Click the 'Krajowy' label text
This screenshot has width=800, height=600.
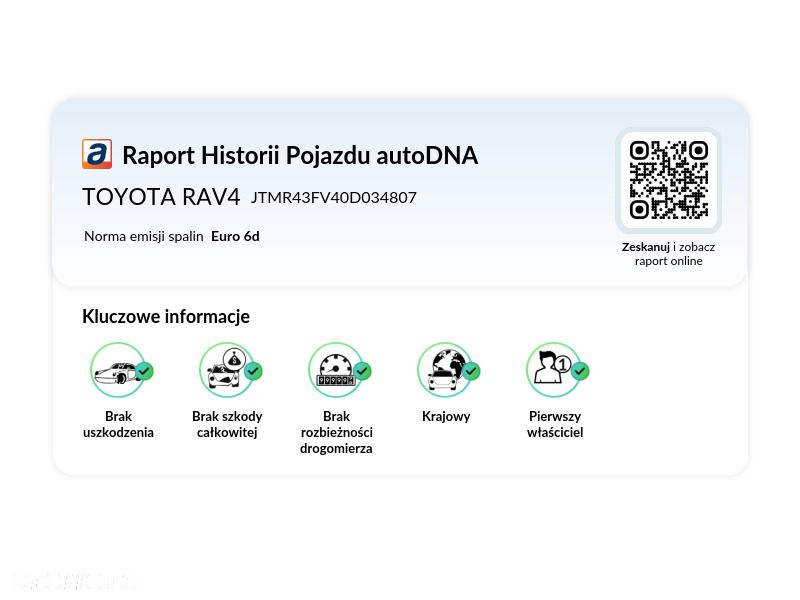[446, 416]
